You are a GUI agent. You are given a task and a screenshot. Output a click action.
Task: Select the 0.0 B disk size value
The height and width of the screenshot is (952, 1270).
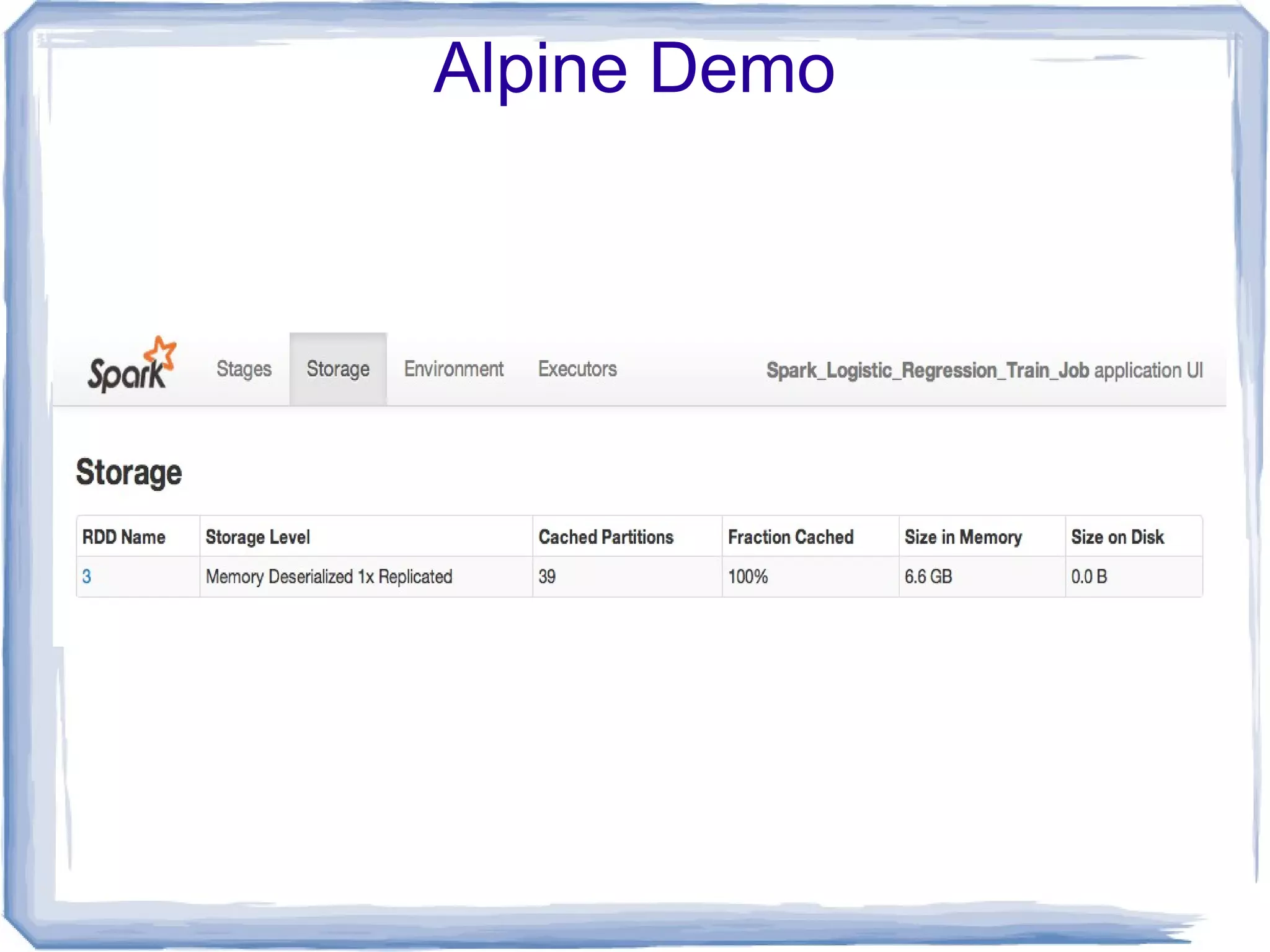click(x=1089, y=577)
